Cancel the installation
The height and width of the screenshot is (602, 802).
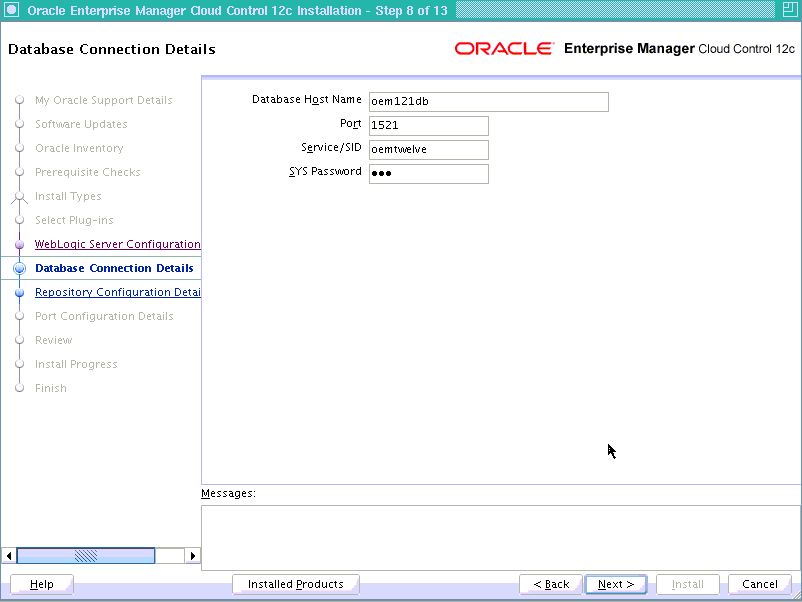tap(759, 584)
